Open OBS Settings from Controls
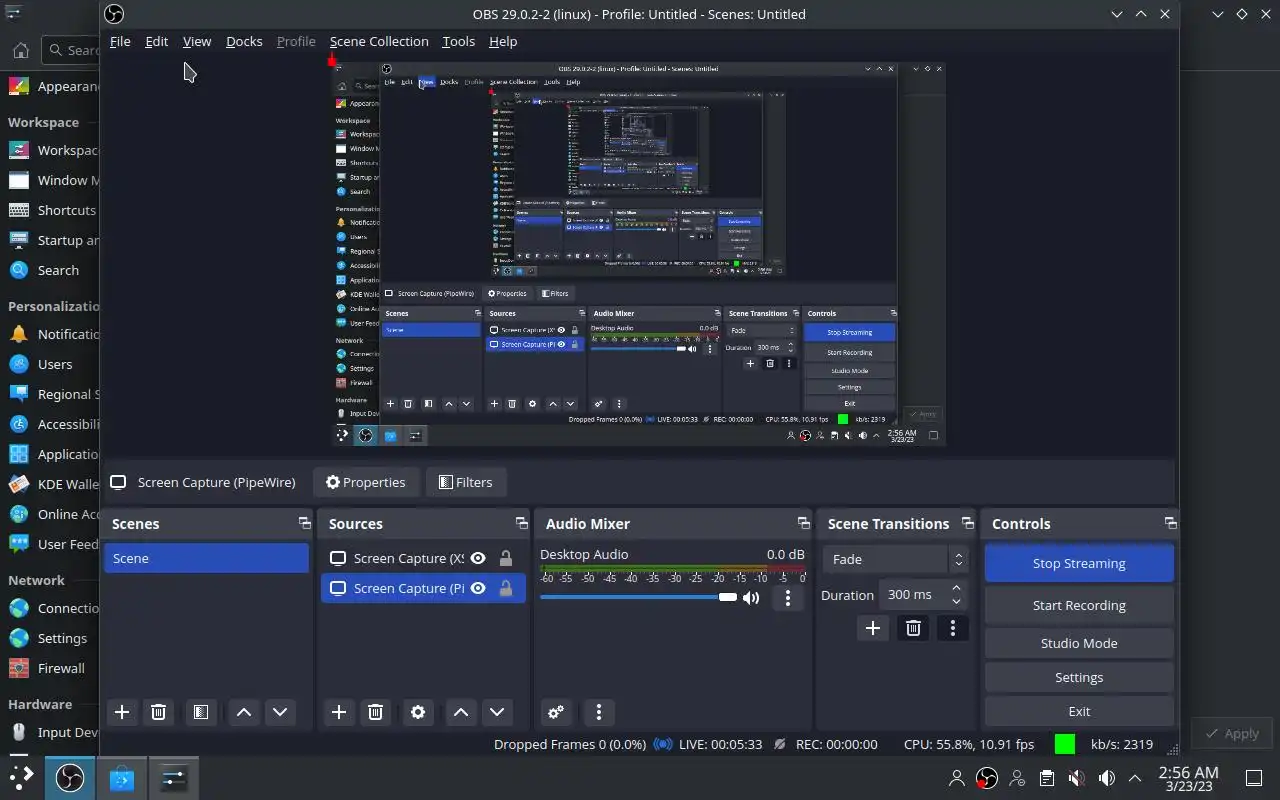The width and height of the screenshot is (1280, 800). pyautogui.click(x=1079, y=677)
